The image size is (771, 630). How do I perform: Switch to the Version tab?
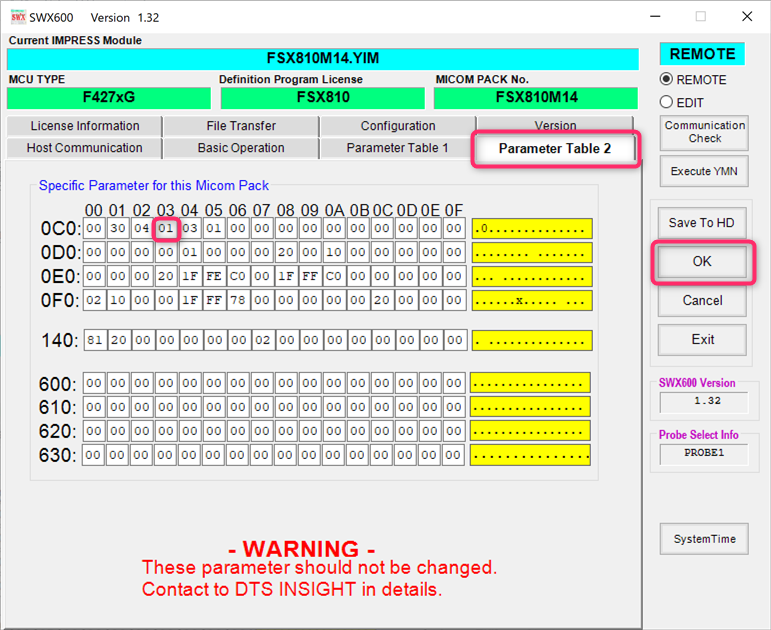point(555,124)
